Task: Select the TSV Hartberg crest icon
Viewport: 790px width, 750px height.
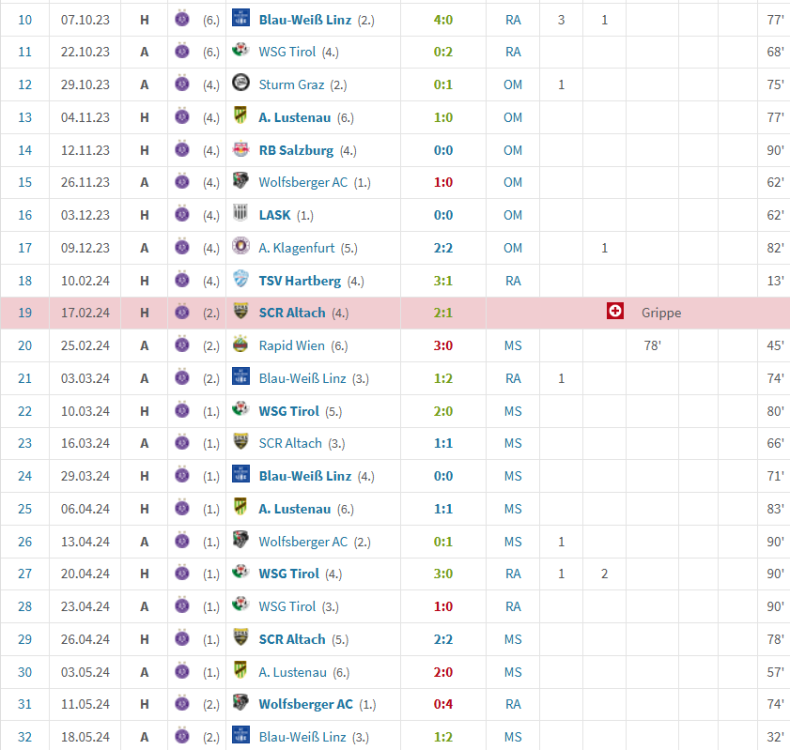Action: tap(240, 280)
